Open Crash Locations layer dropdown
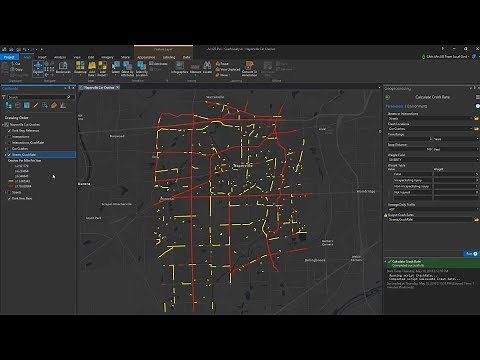 tap(472, 129)
